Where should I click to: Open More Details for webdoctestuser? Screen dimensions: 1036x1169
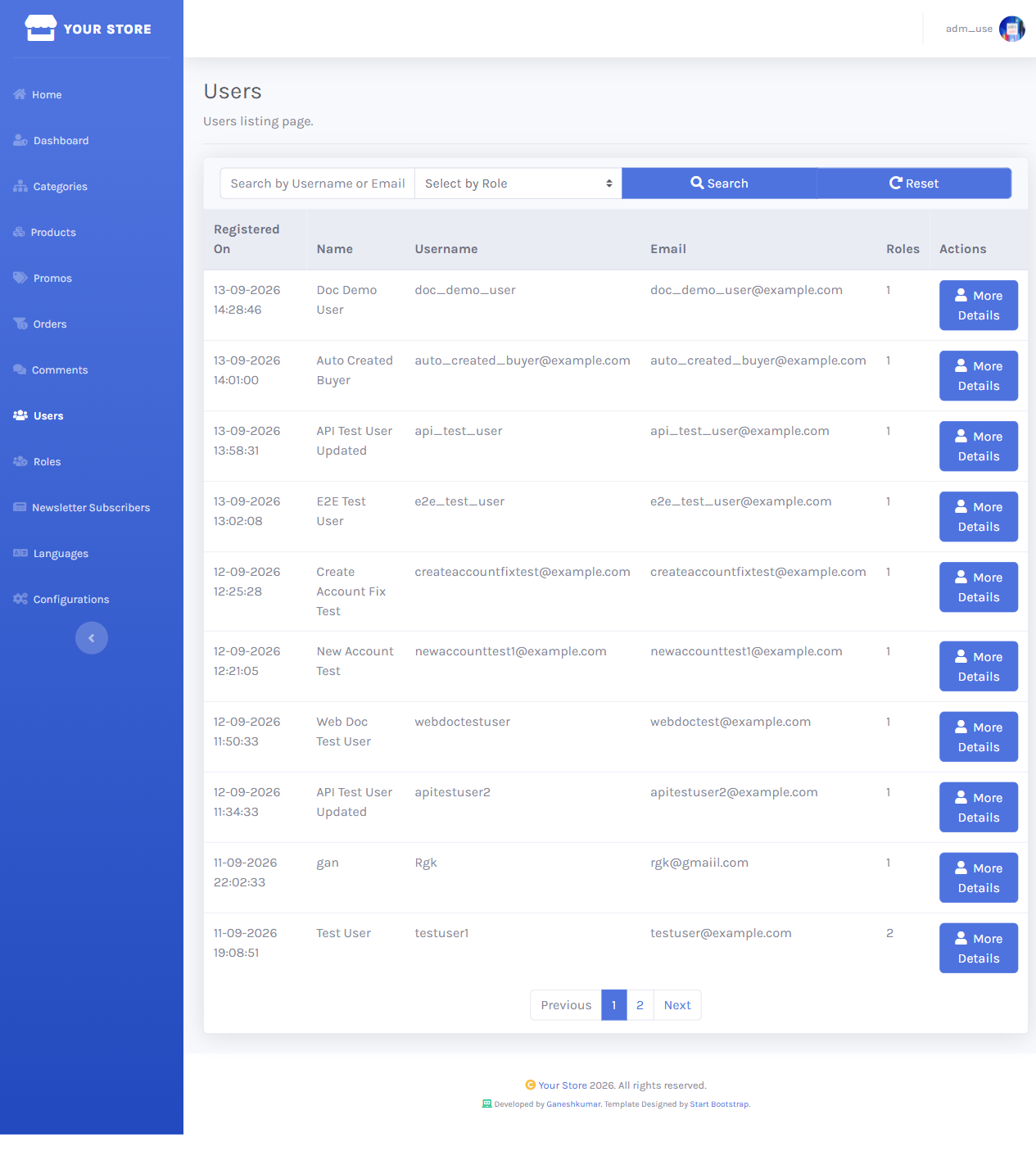[979, 737]
